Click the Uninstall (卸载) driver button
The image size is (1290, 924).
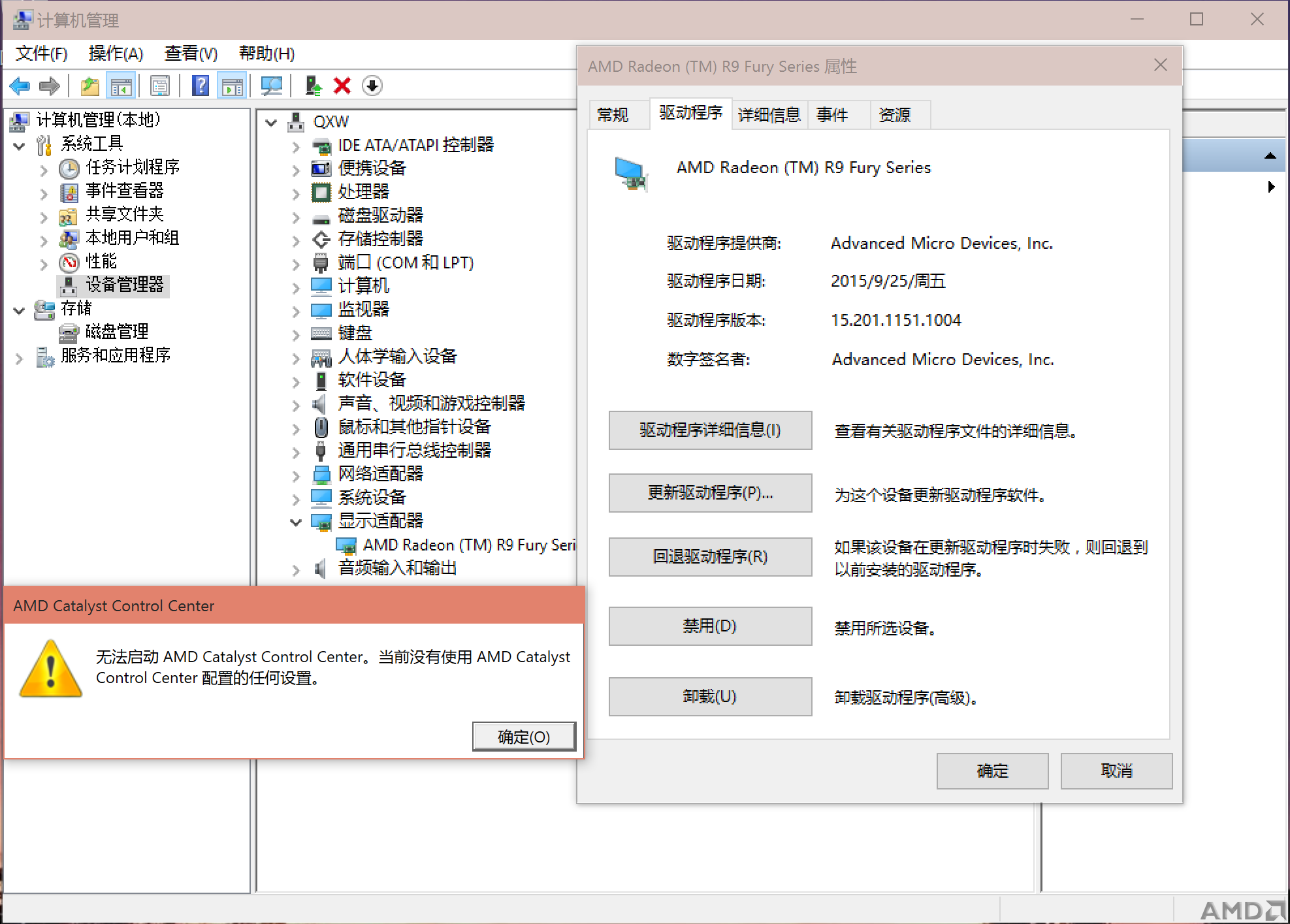pos(710,697)
